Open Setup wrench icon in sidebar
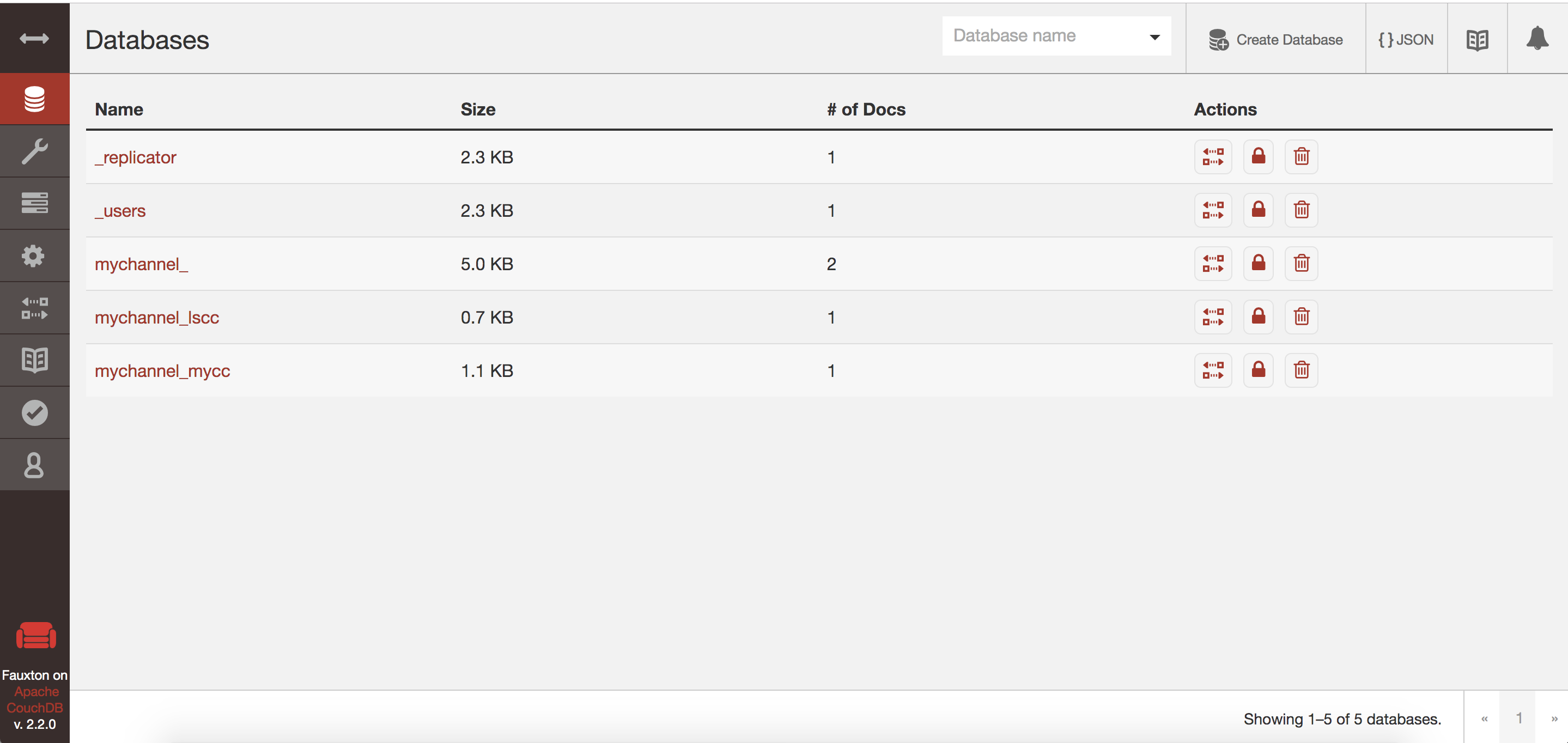Screen dimensions: 1568x743 [x=34, y=151]
